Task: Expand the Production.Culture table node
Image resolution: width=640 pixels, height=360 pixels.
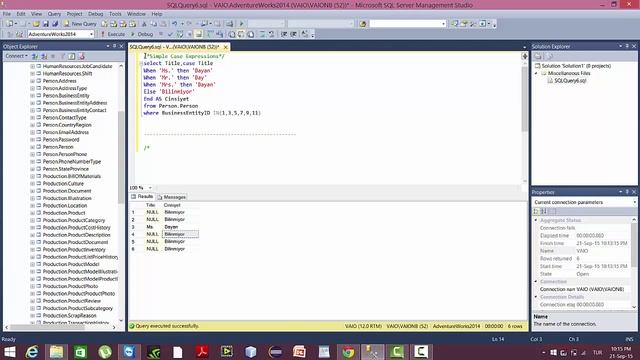Action: [x=32, y=184]
